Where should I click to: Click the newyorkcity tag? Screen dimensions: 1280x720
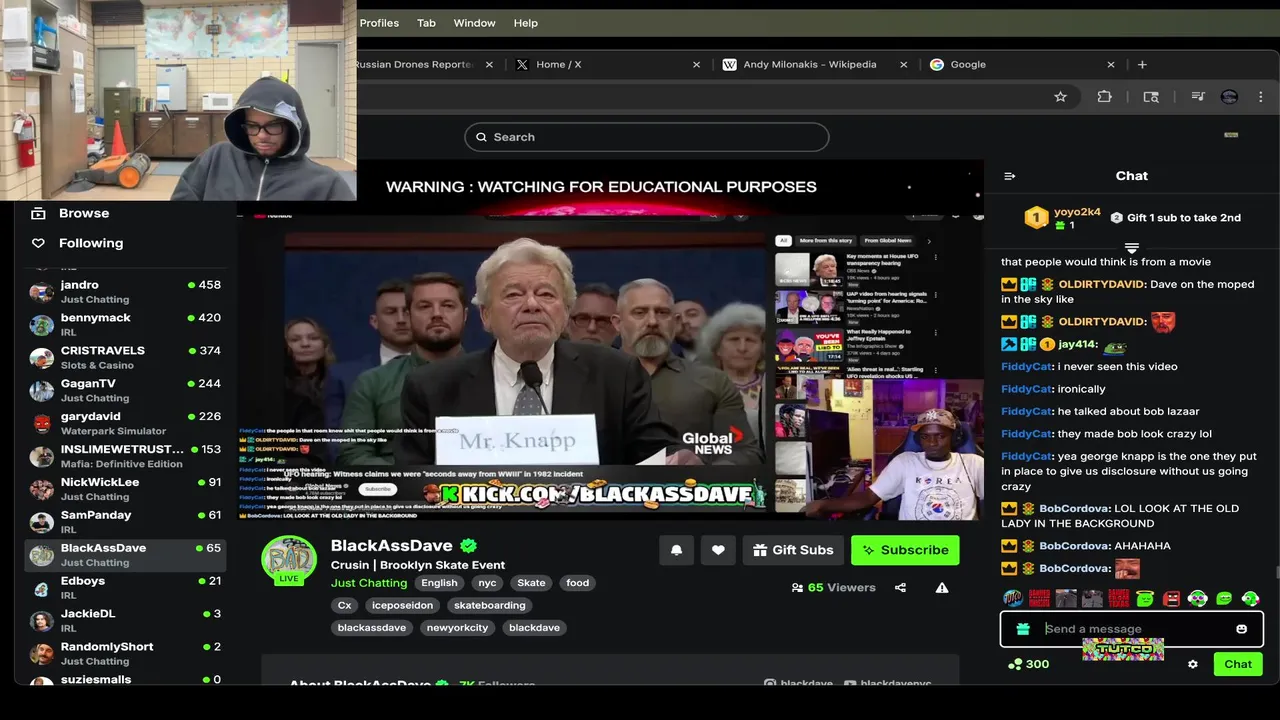point(457,628)
